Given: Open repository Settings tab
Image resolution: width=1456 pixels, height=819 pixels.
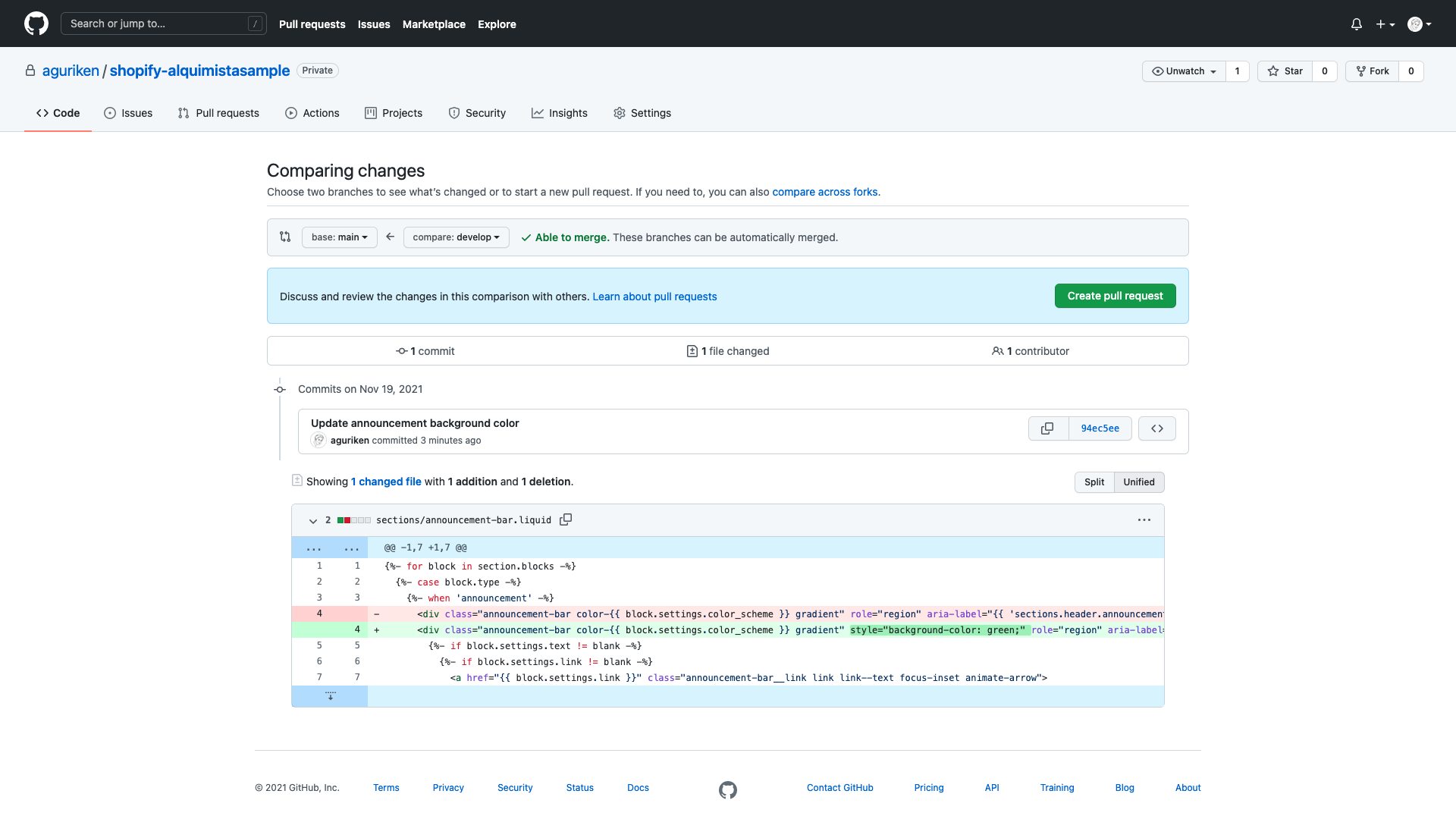Looking at the screenshot, I should (x=642, y=113).
